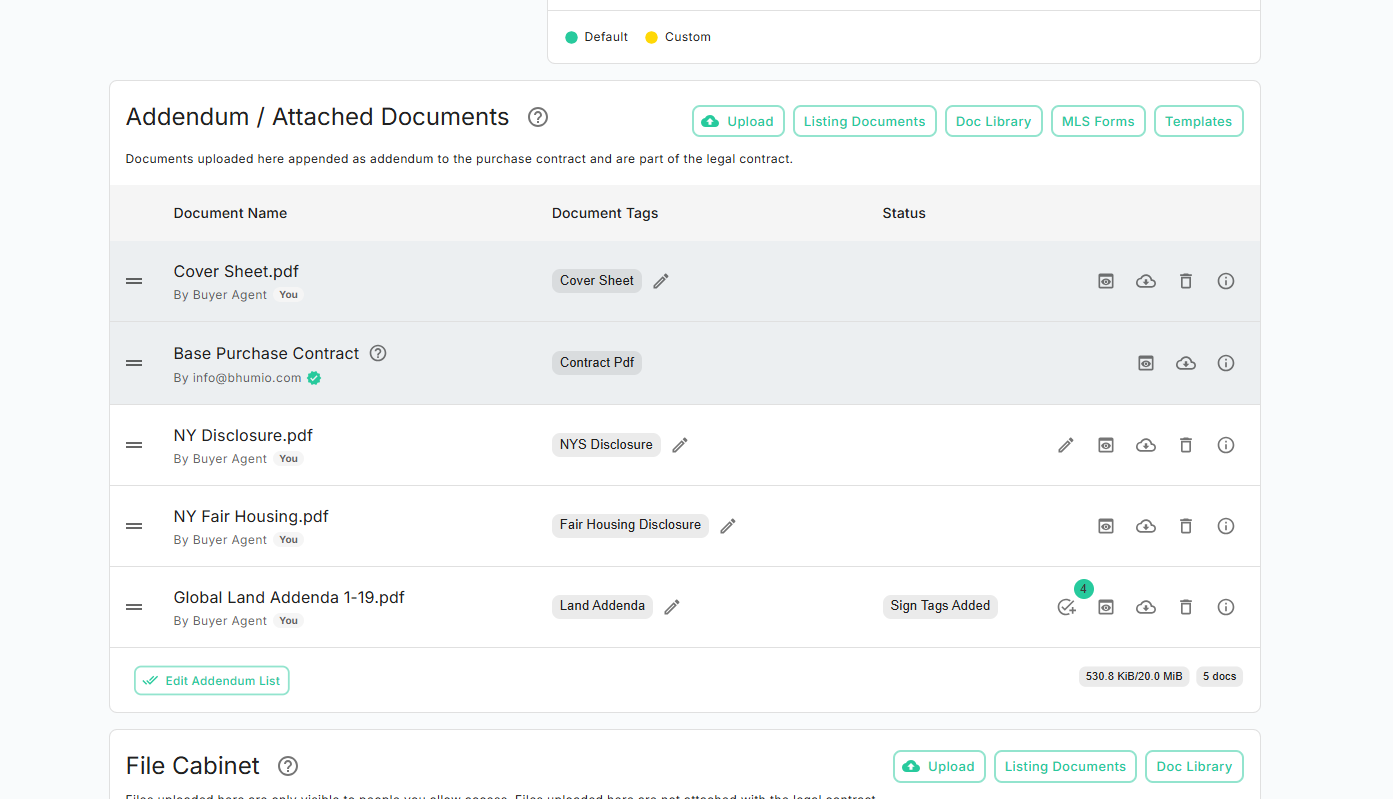
Task: Click the verified badge beside info@bhumio.com
Action: tap(313, 378)
